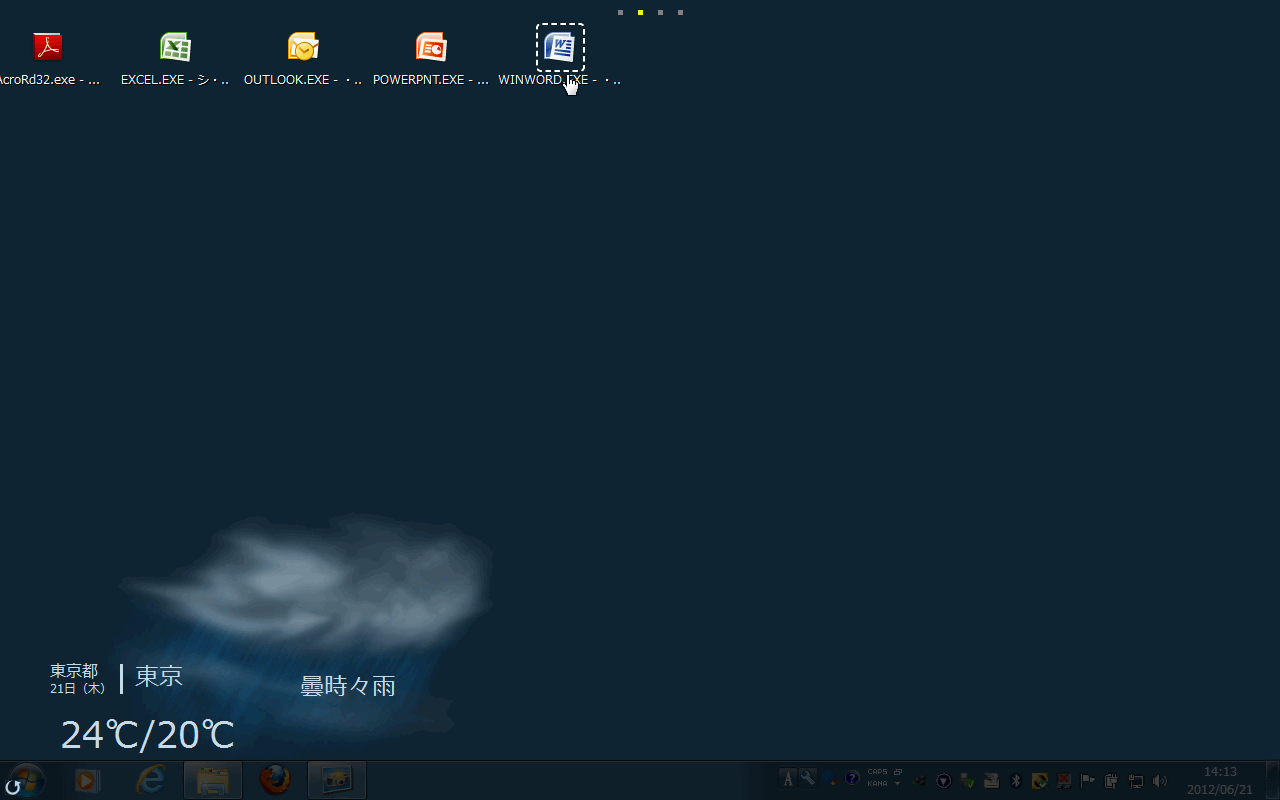Open Safely Remove Hardware tray icon
The height and width of the screenshot is (800, 1280).
click(967, 780)
